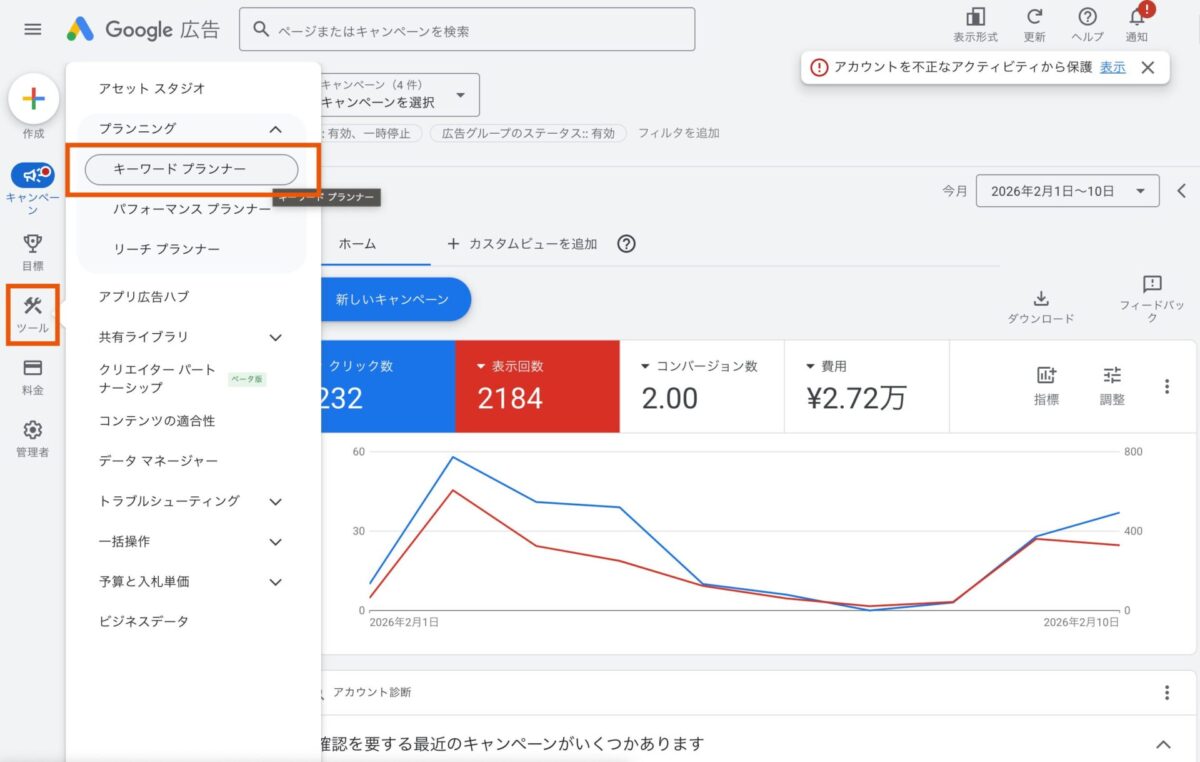This screenshot has width=1200, height=762.
Task: Click the 表示 link in alert
Action: click(x=1112, y=67)
